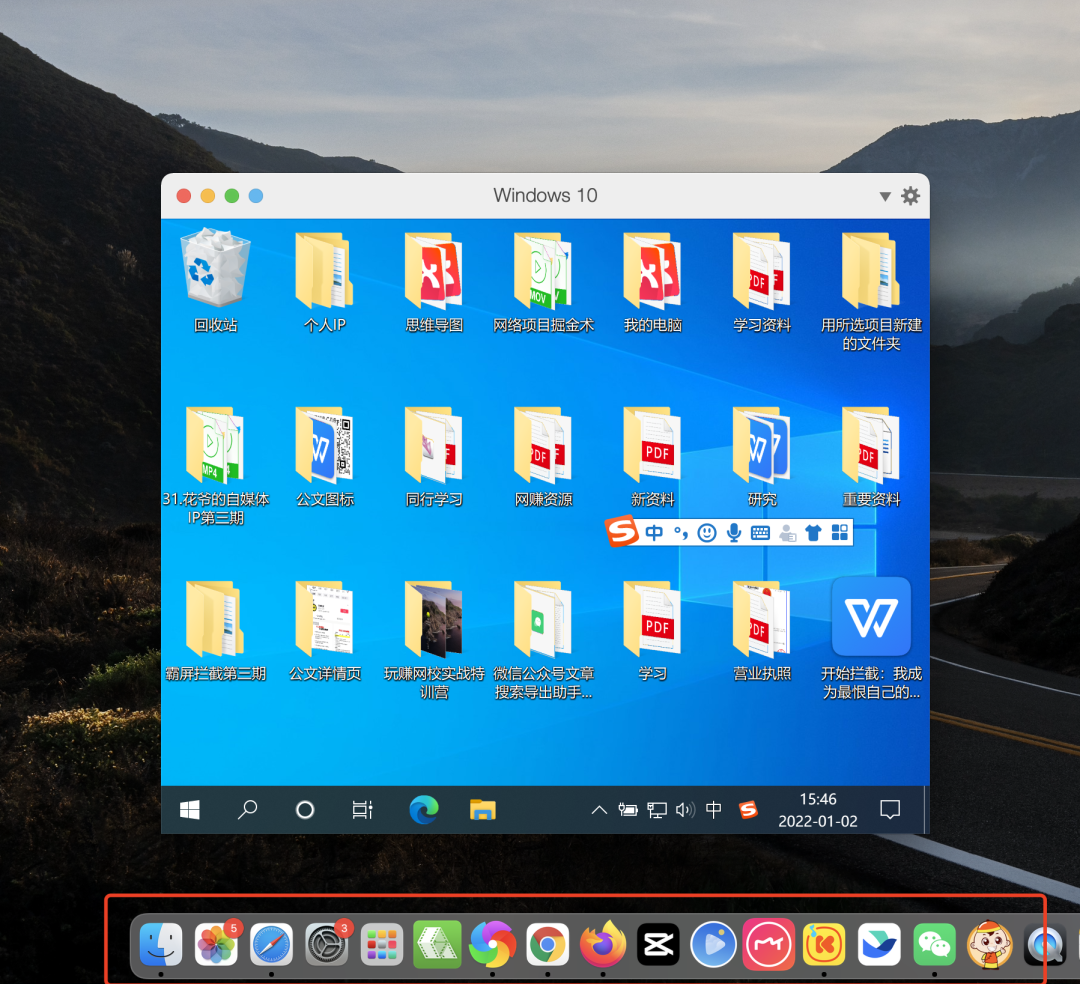
Task: Open Photos from the Dock
Action: 216,944
